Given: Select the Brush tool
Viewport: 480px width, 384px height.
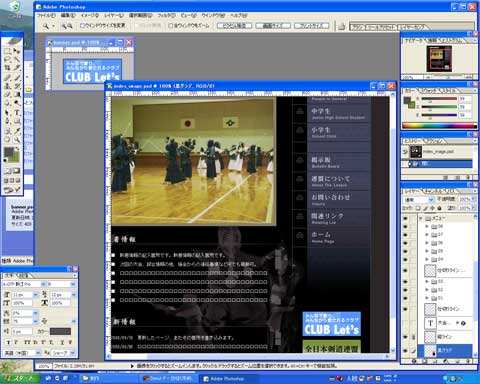Looking at the screenshot, I should coord(17,78).
